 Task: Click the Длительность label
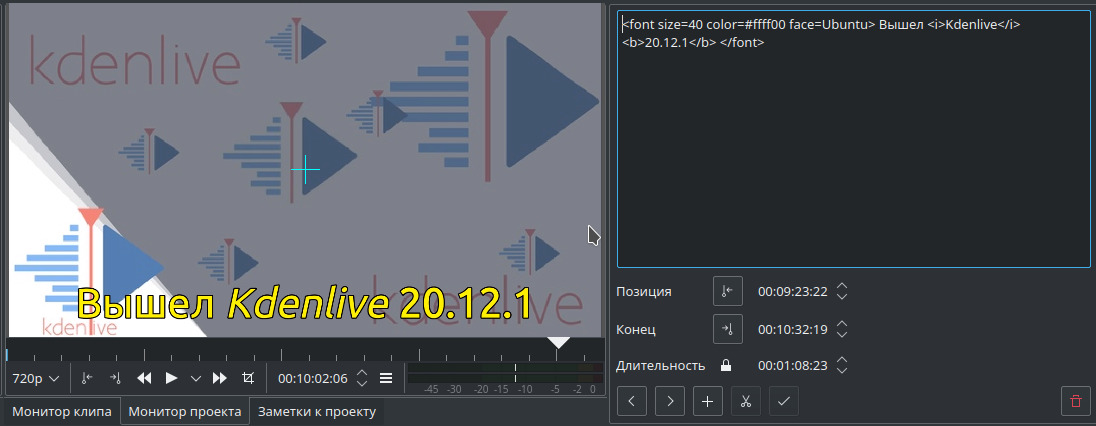pos(661,366)
